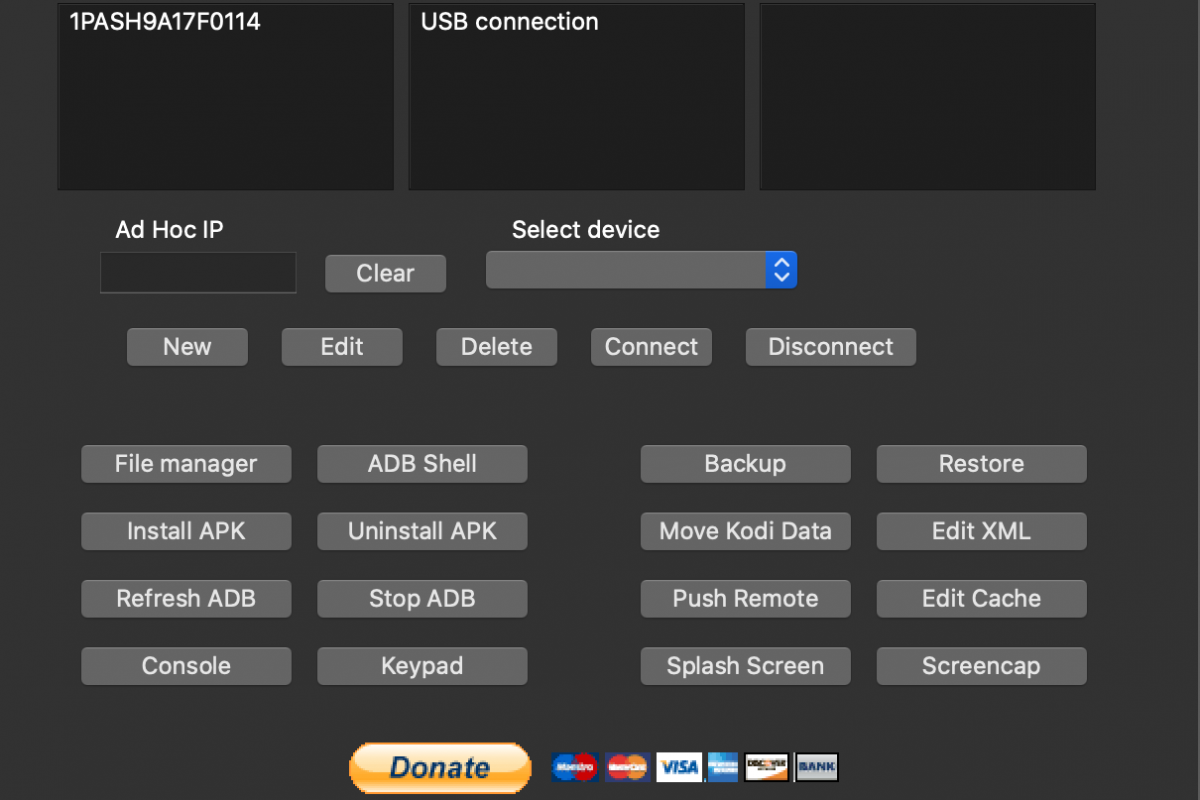
Task: Open the File manager
Action: click(x=186, y=464)
